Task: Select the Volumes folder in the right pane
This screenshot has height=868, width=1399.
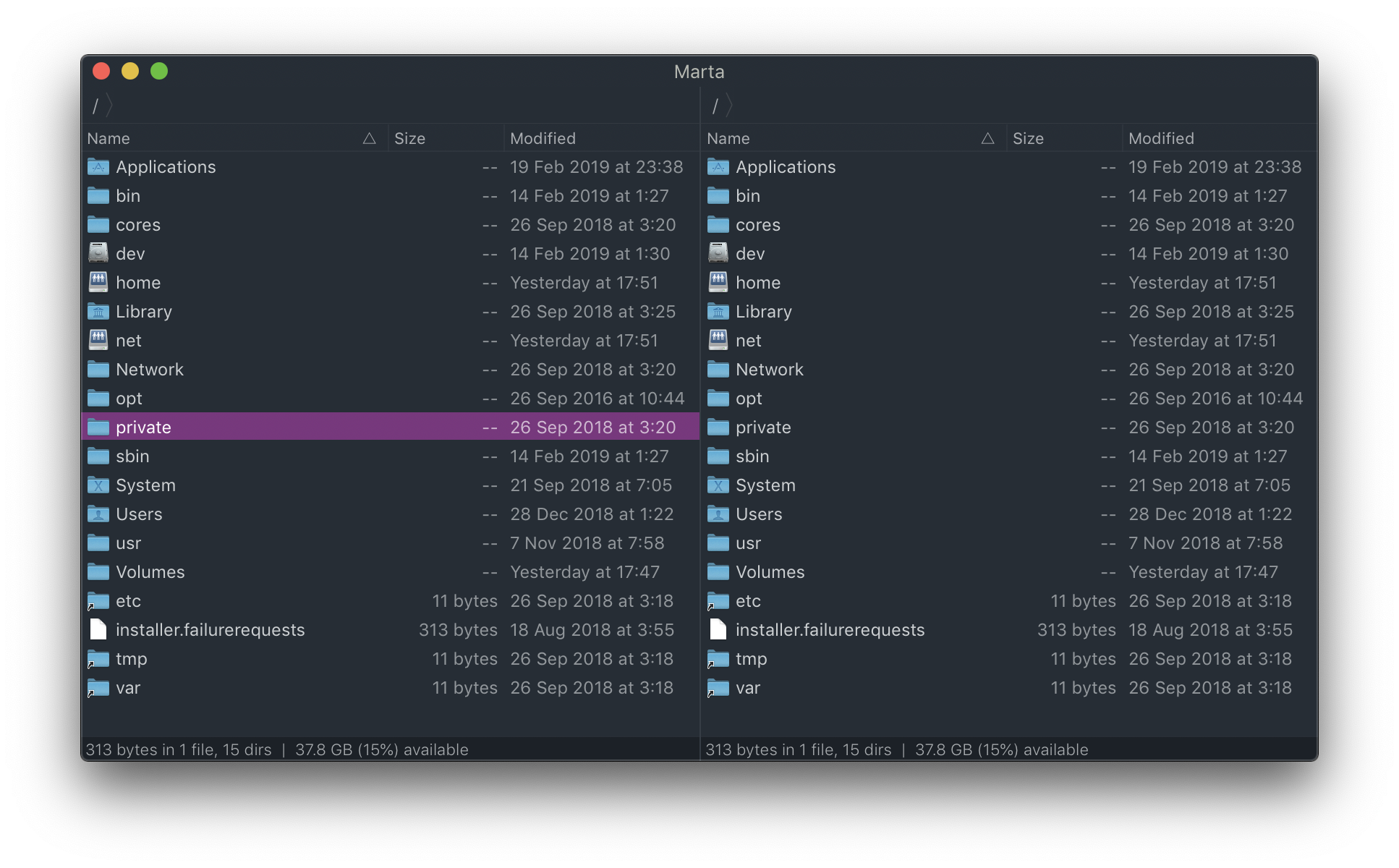Action: click(x=770, y=571)
